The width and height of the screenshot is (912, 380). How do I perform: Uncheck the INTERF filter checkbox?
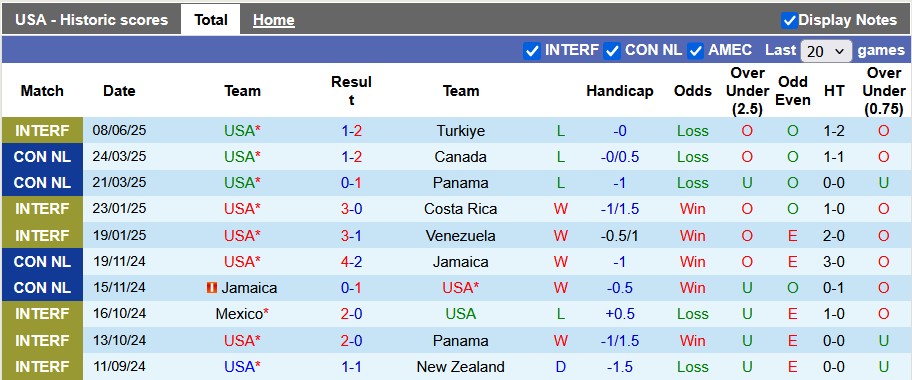click(532, 51)
